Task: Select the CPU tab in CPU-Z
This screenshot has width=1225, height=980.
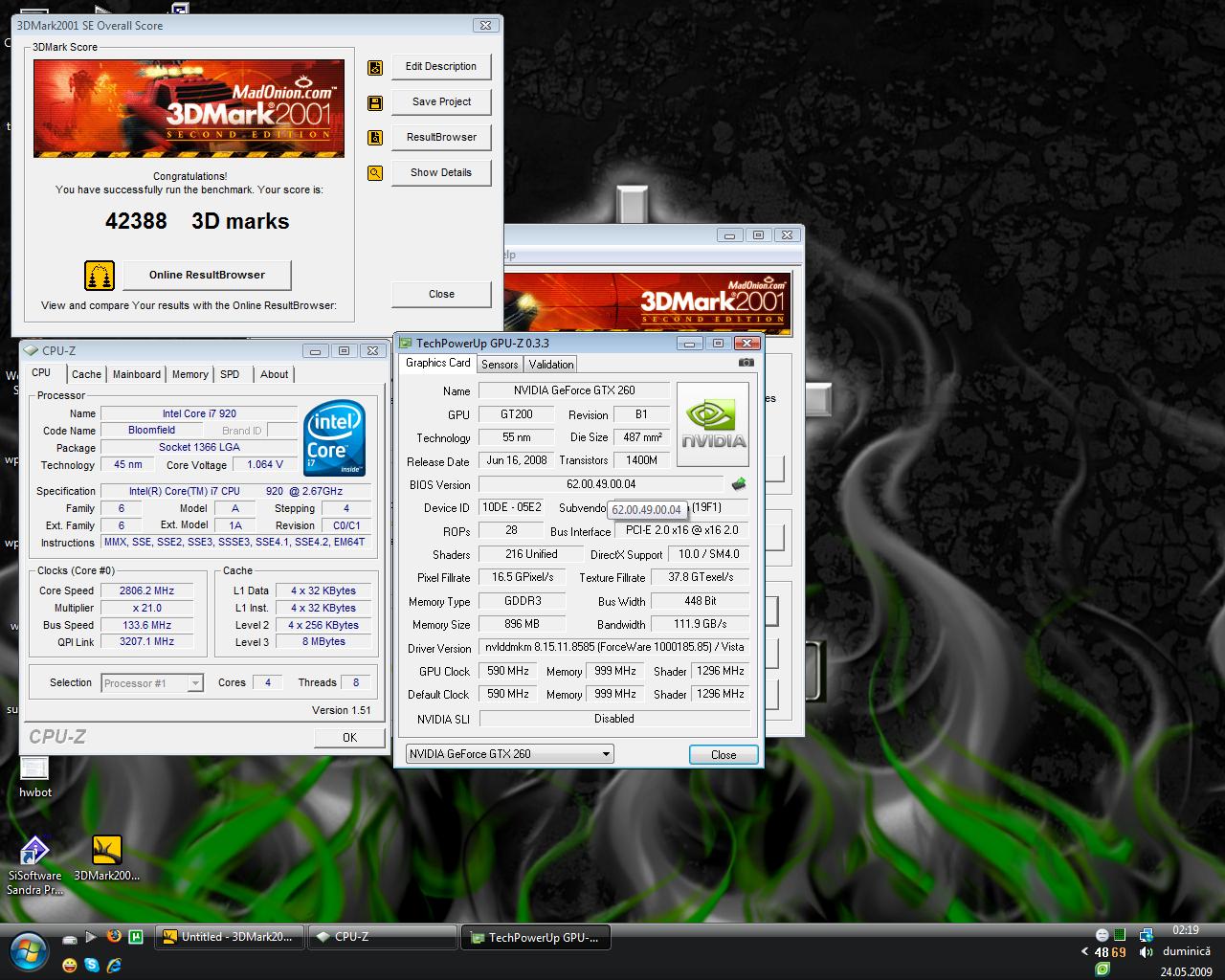Action: pyautogui.click(x=41, y=373)
